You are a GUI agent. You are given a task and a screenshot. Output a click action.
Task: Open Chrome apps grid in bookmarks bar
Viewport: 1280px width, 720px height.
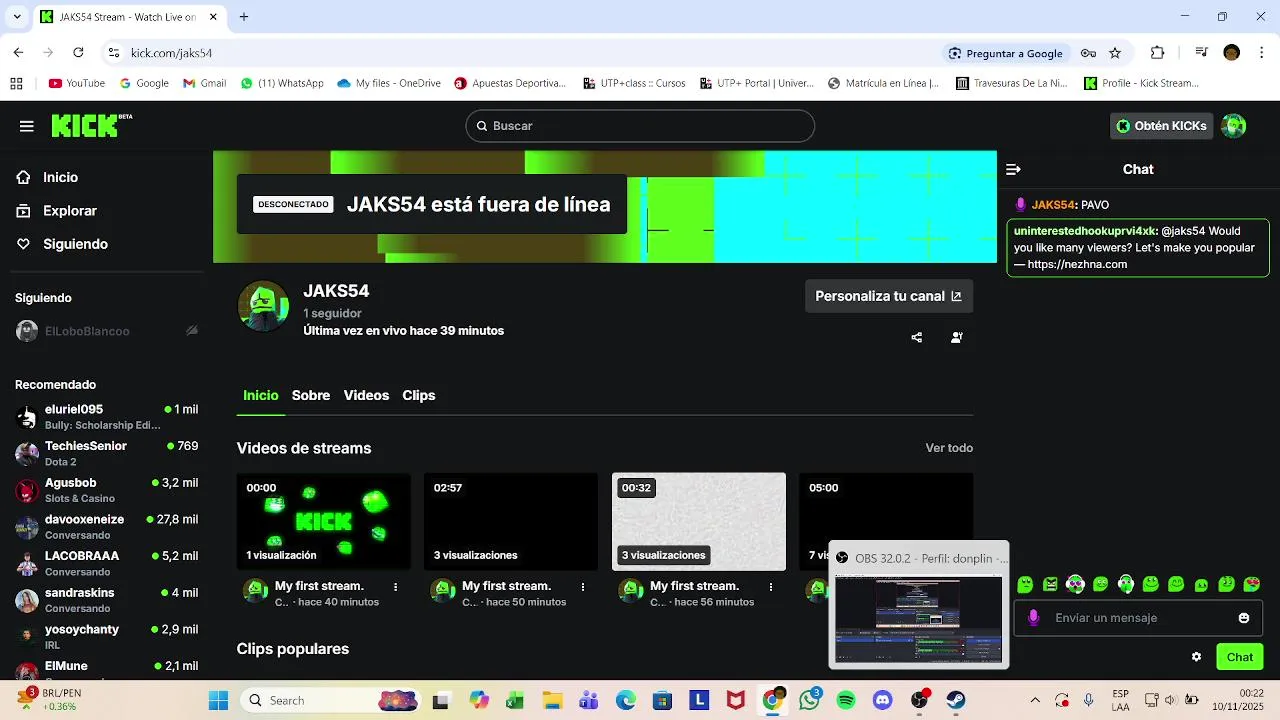(16, 84)
